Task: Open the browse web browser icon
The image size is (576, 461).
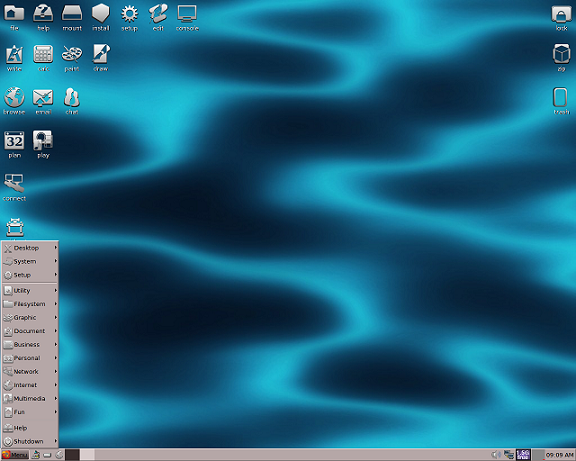Action: click(14, 101)
